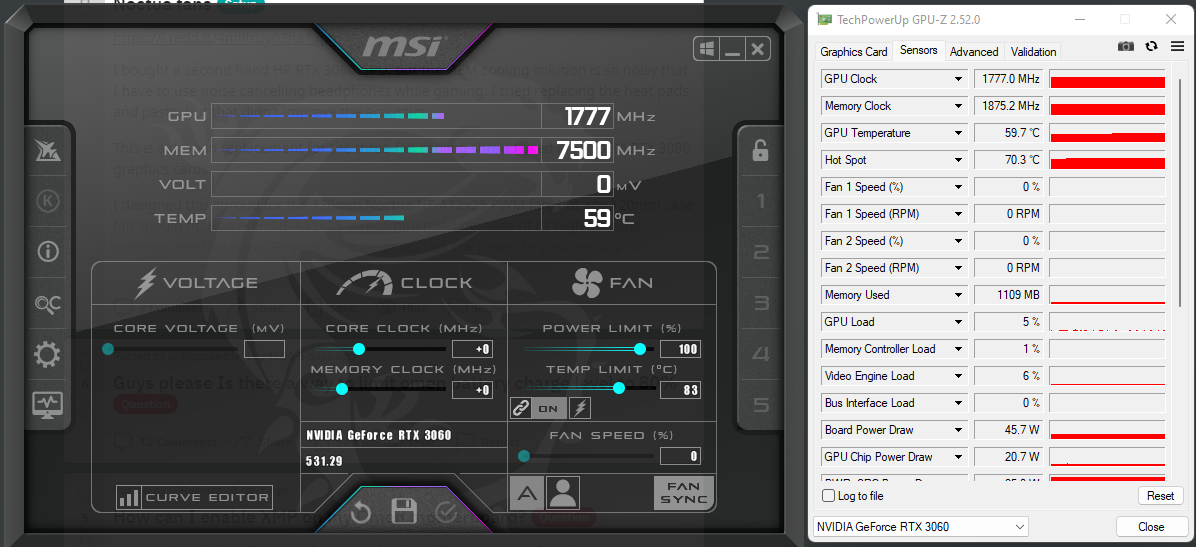Open the Curve Editor
This screenshot has width=1196, height=547.
coord(194,497)
